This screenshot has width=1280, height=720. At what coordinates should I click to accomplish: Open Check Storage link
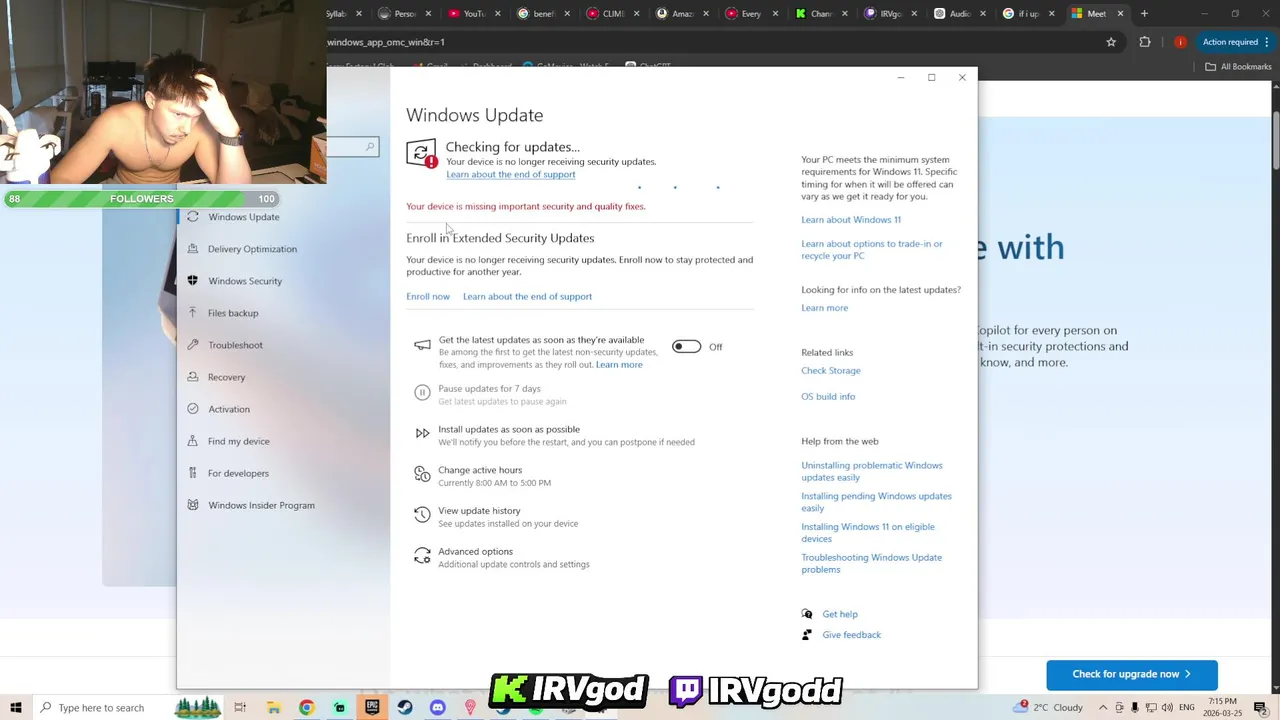(x=830, y=371)
